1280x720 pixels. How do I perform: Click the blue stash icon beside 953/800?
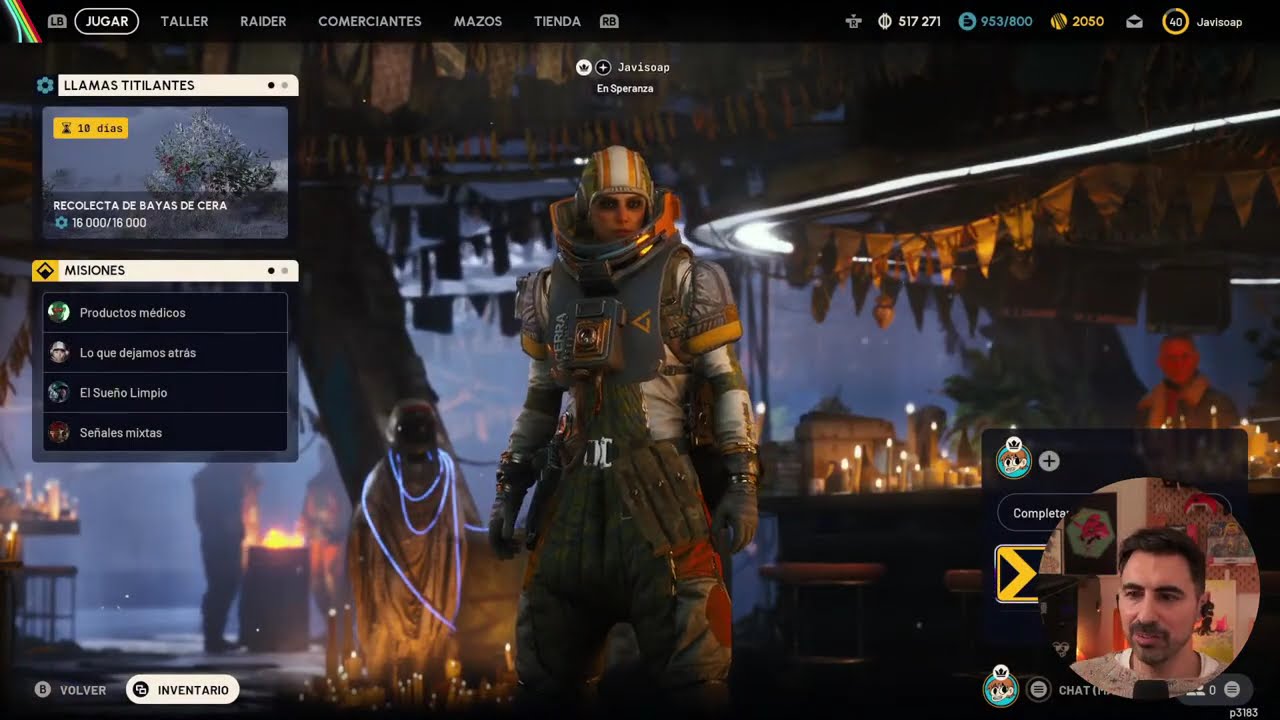coord(967,21)
